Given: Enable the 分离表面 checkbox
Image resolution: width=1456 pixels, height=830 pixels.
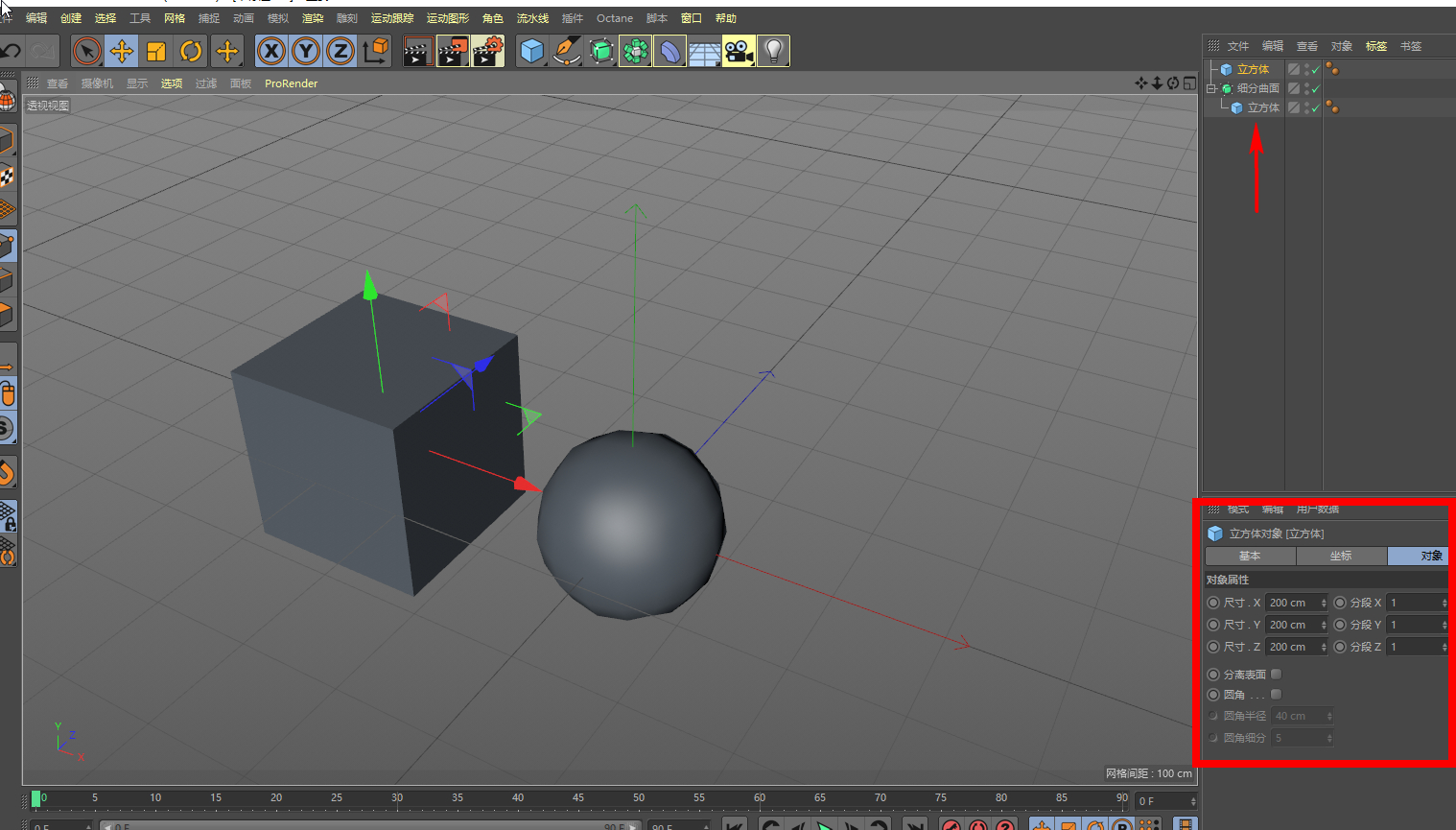Looking at the screenshot, I should [x=1276, y=675].
